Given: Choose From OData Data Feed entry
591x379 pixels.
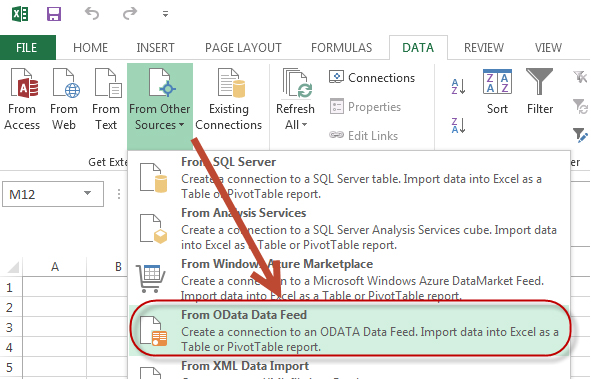Looking at the screenshot, I should pos(349,330).
